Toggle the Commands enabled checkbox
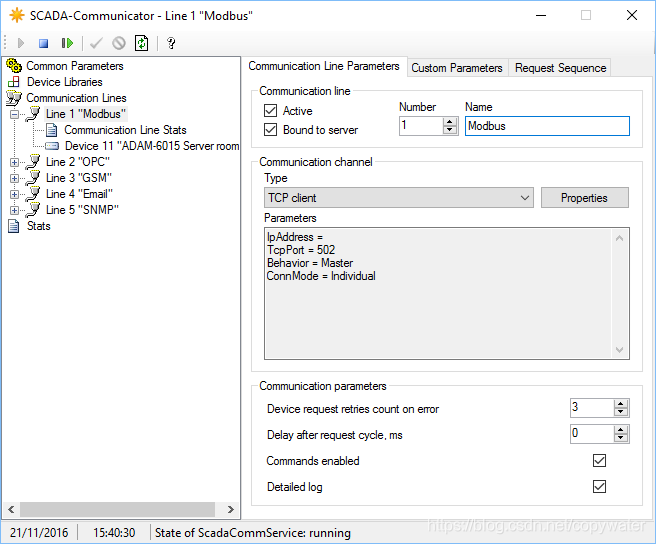This screenshot has width=656, height=544. coord(599,461)
